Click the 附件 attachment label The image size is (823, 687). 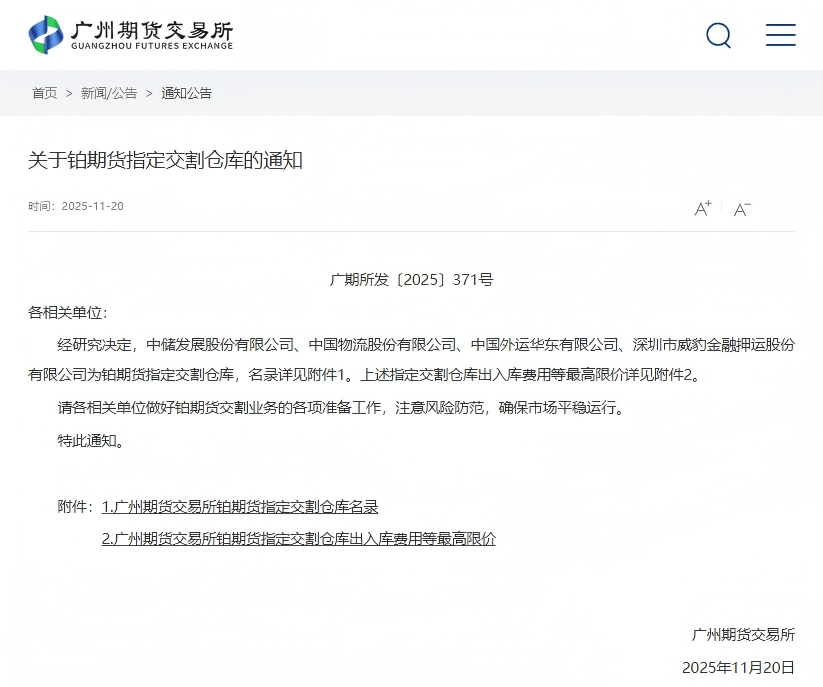[73, 507]
